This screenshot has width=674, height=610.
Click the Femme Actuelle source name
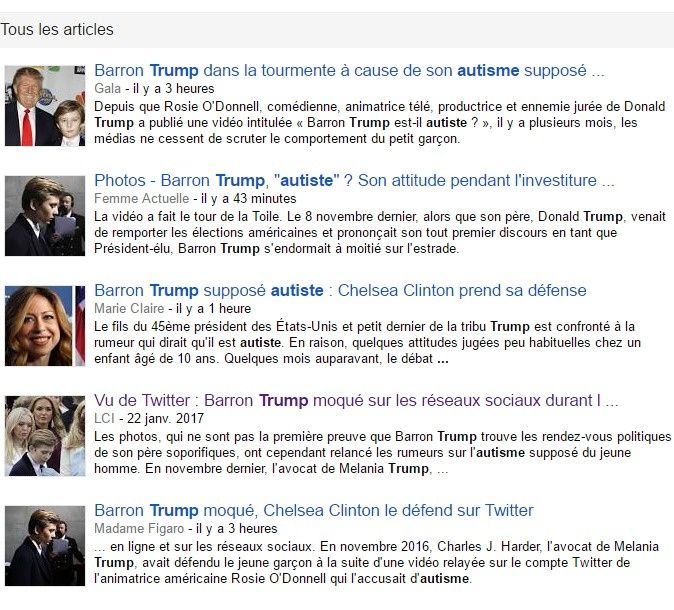pyautogui.click(x=141, y=199)
